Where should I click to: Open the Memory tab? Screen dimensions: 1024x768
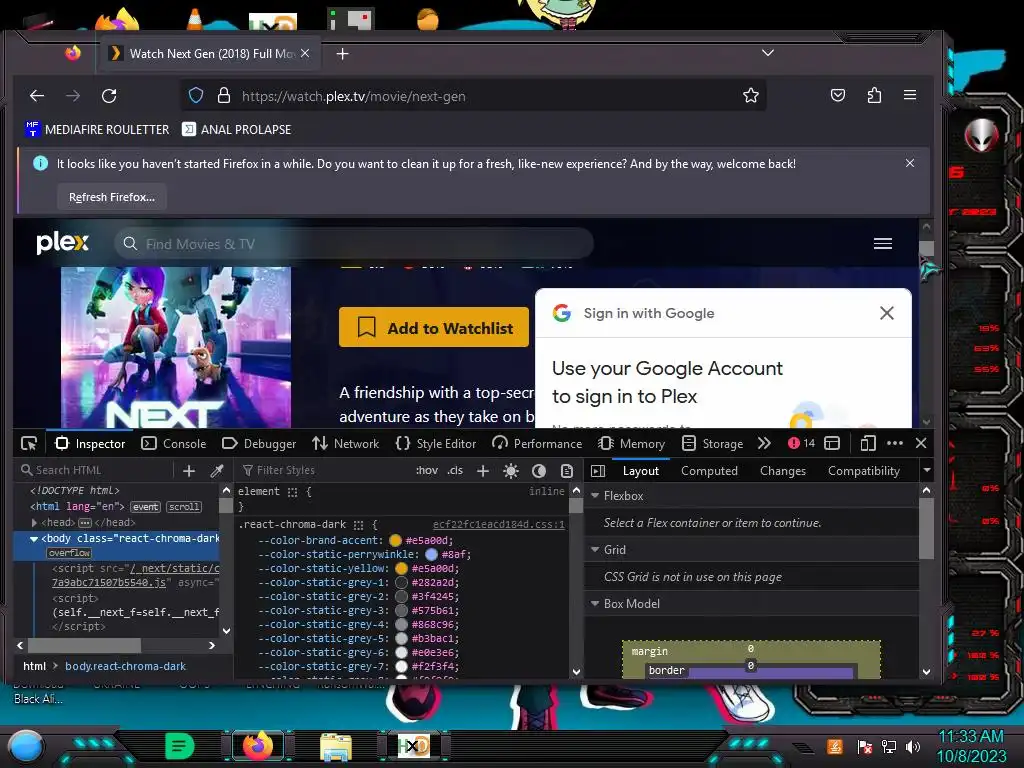click(x=632, y=443)
